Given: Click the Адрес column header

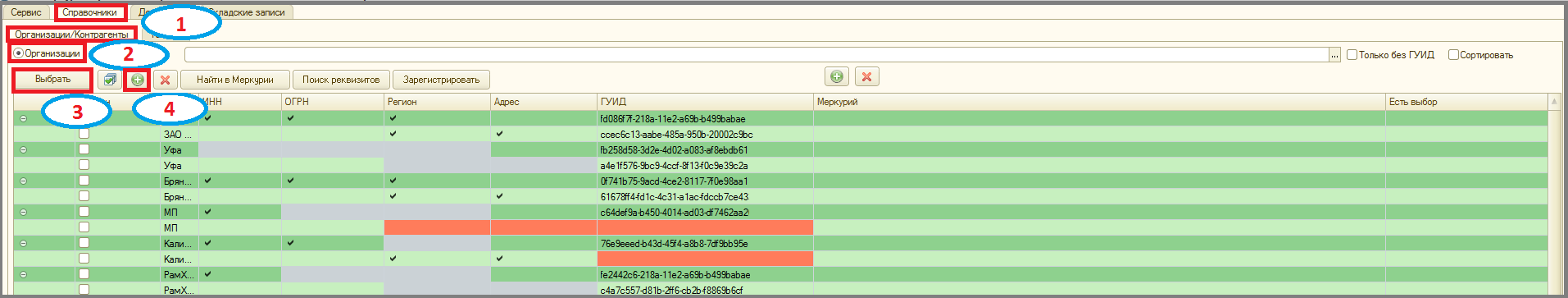Looking at the screenshot, I should (x=543, y=102).
